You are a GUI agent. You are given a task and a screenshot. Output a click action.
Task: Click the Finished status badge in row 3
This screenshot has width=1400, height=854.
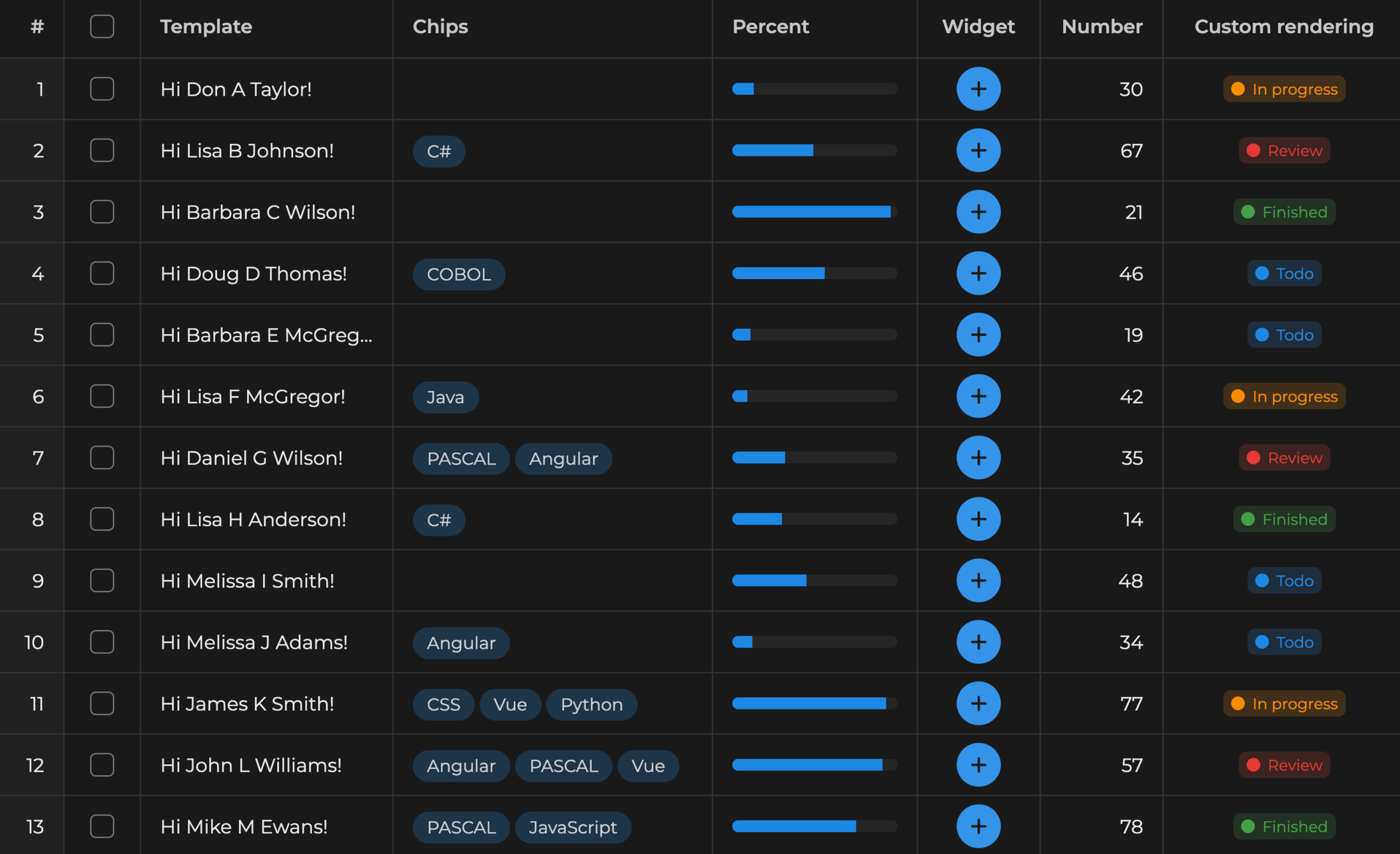[1284, 212]
